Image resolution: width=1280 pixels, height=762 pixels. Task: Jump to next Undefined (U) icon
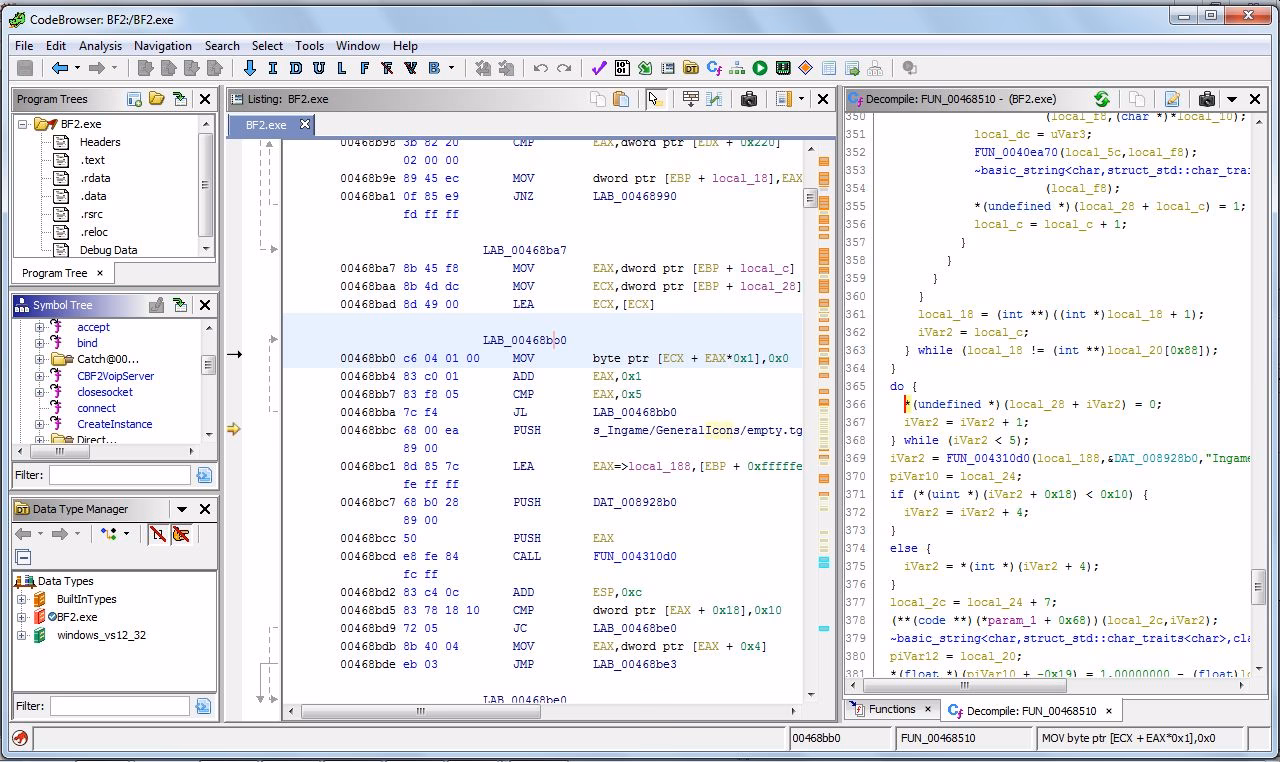pyautogui.click(x=318, y=68)
